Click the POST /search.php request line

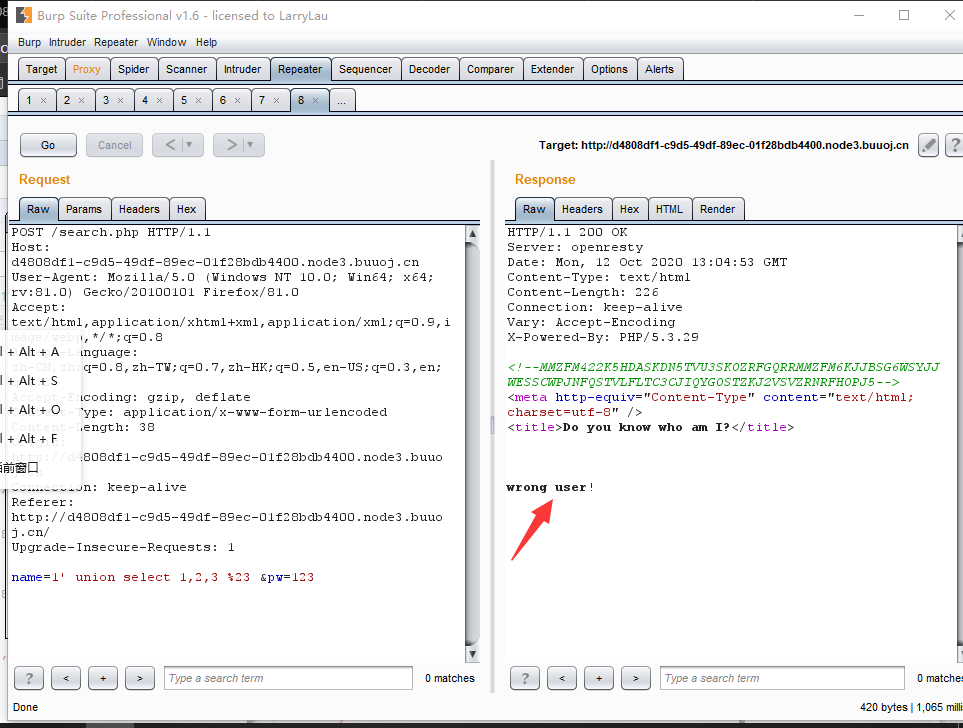coord(111,232)
